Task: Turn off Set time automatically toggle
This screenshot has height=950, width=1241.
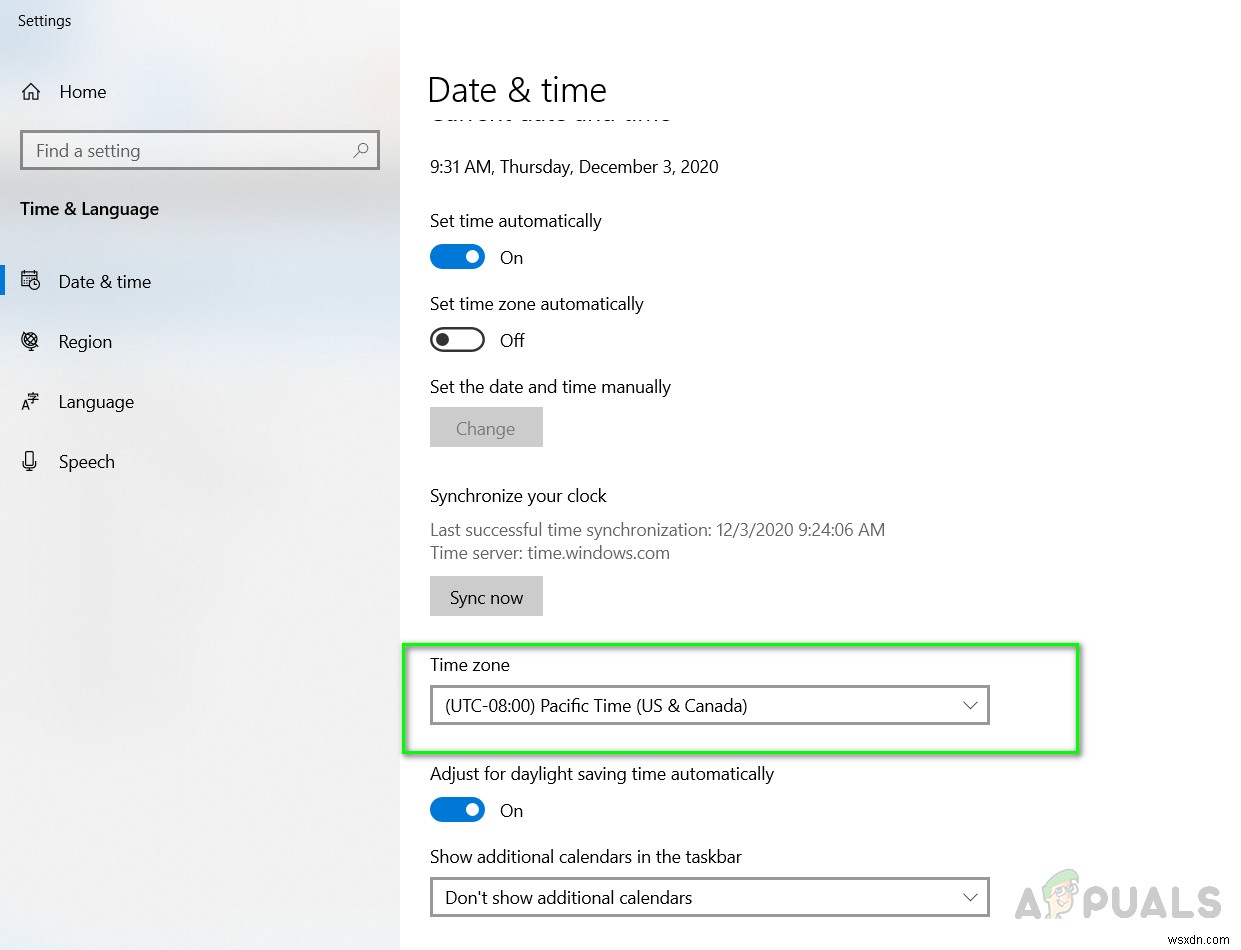Action: (457, 257)
